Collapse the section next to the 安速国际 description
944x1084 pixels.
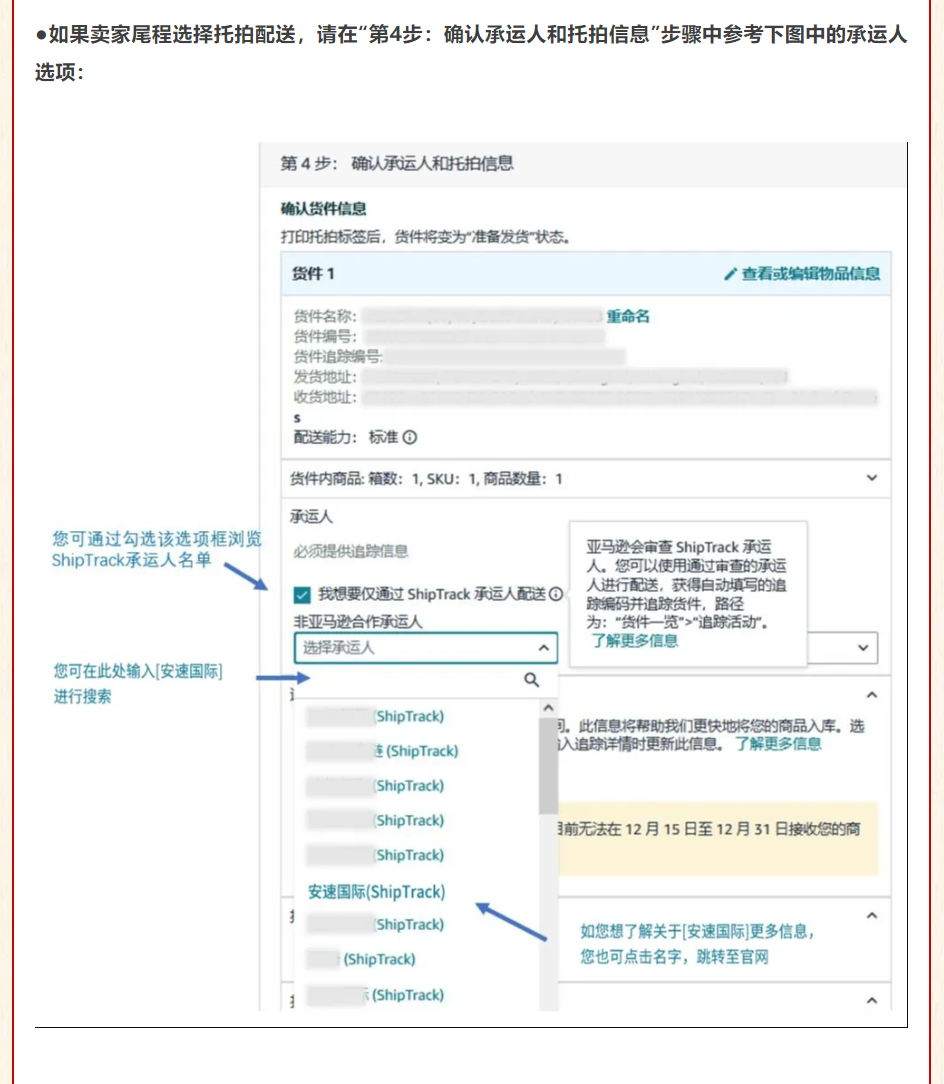point(871,914)
